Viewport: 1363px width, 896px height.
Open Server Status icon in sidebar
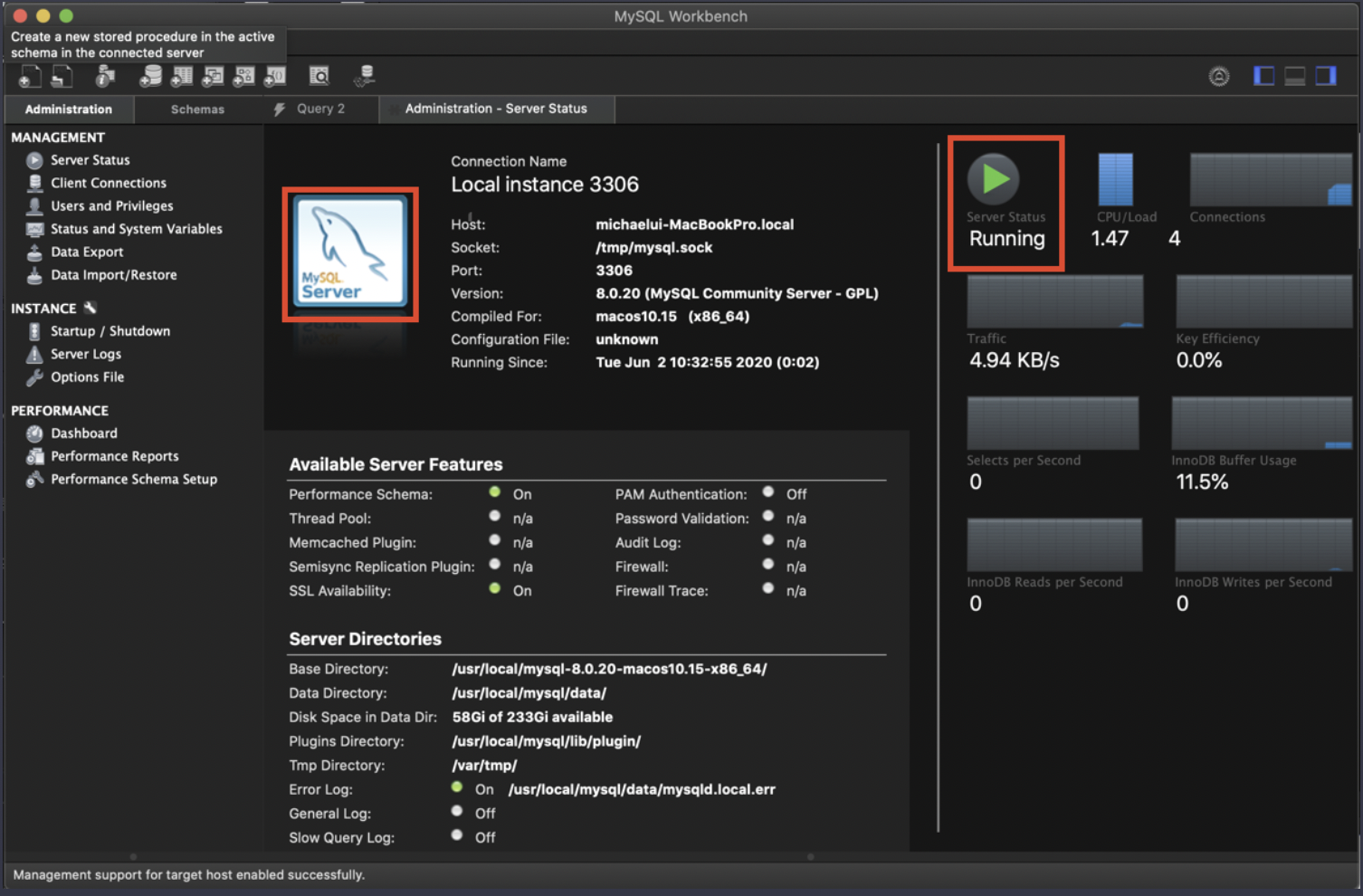coord(34,160)
